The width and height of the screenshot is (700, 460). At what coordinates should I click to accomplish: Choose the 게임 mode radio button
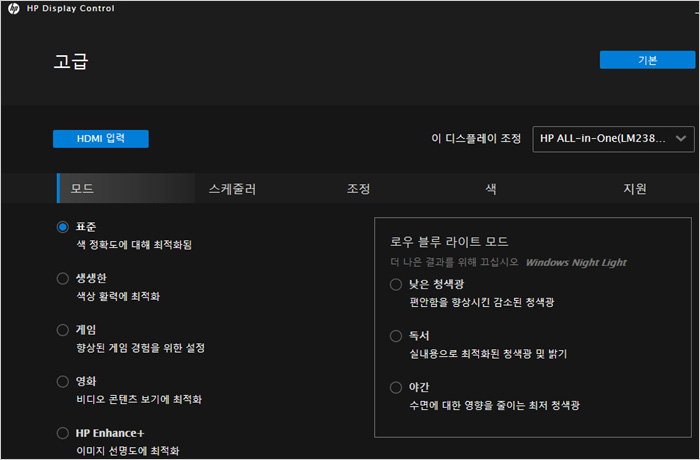62,330
